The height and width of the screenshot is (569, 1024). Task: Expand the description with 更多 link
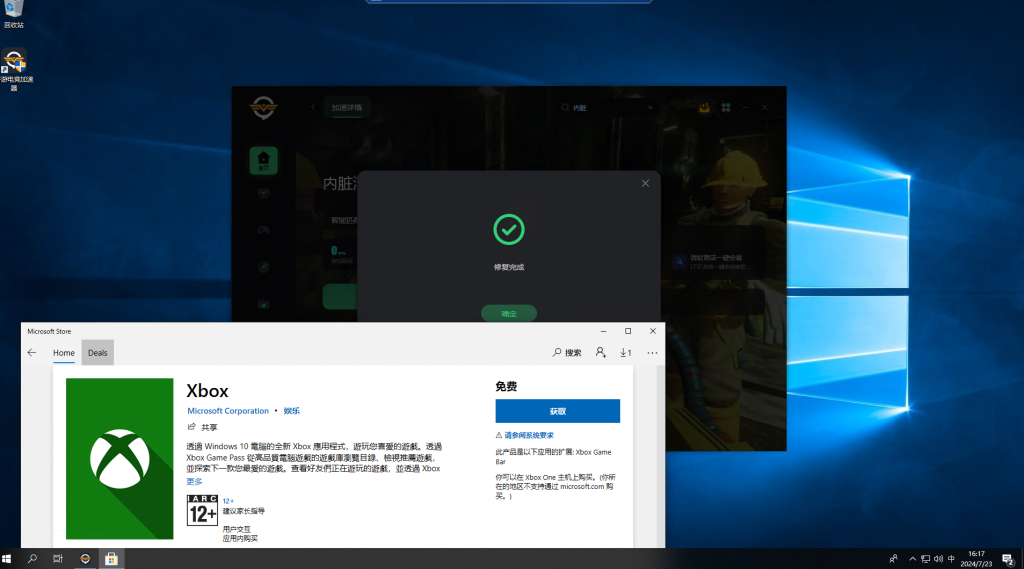click(194, 481)
